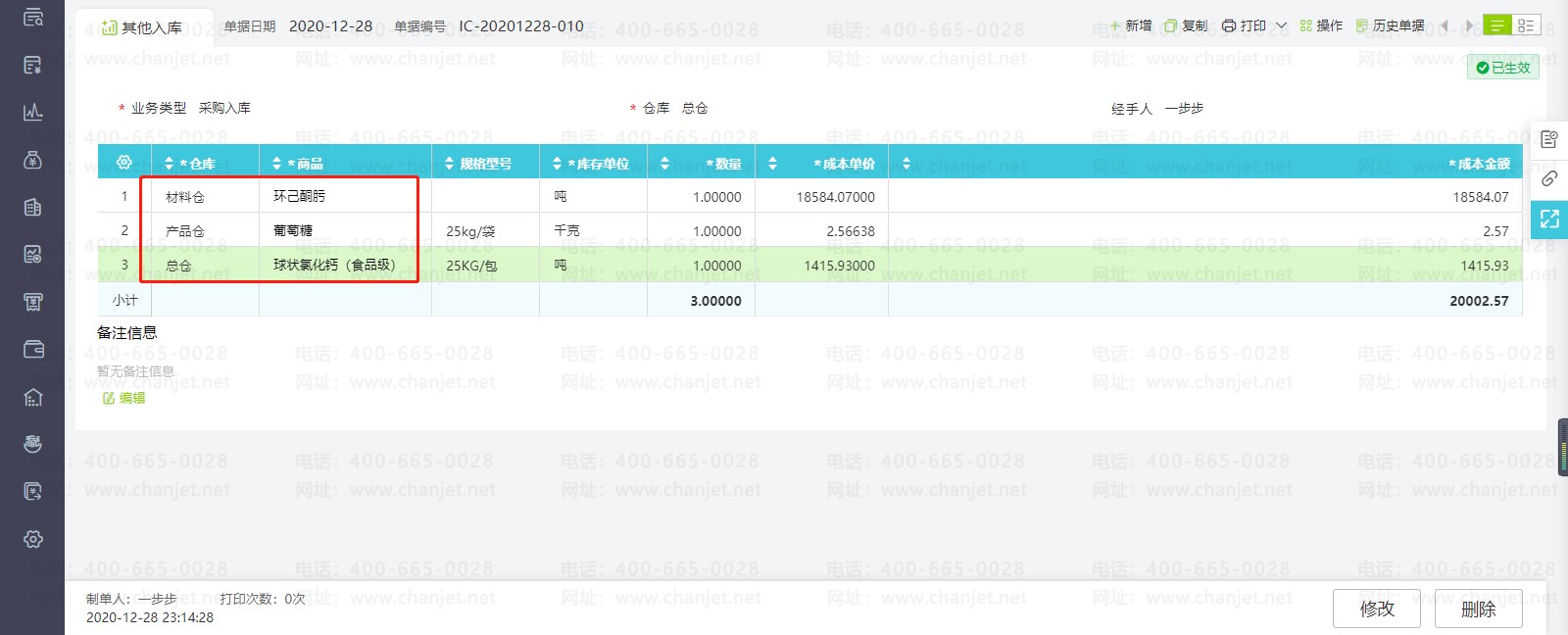Select the 其他入库 tab
This screenshot has height=635, width=1568.
[x=142, y=27]
